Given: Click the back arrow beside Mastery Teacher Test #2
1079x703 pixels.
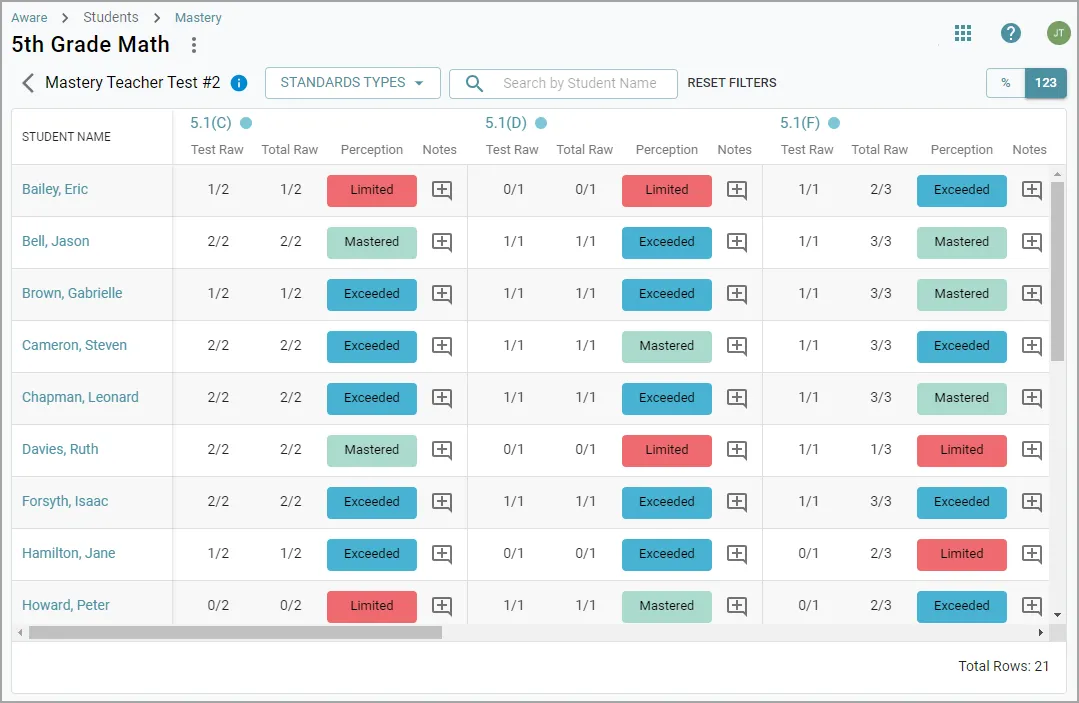Looking at the screenshot, I should [x=27, y=83].
